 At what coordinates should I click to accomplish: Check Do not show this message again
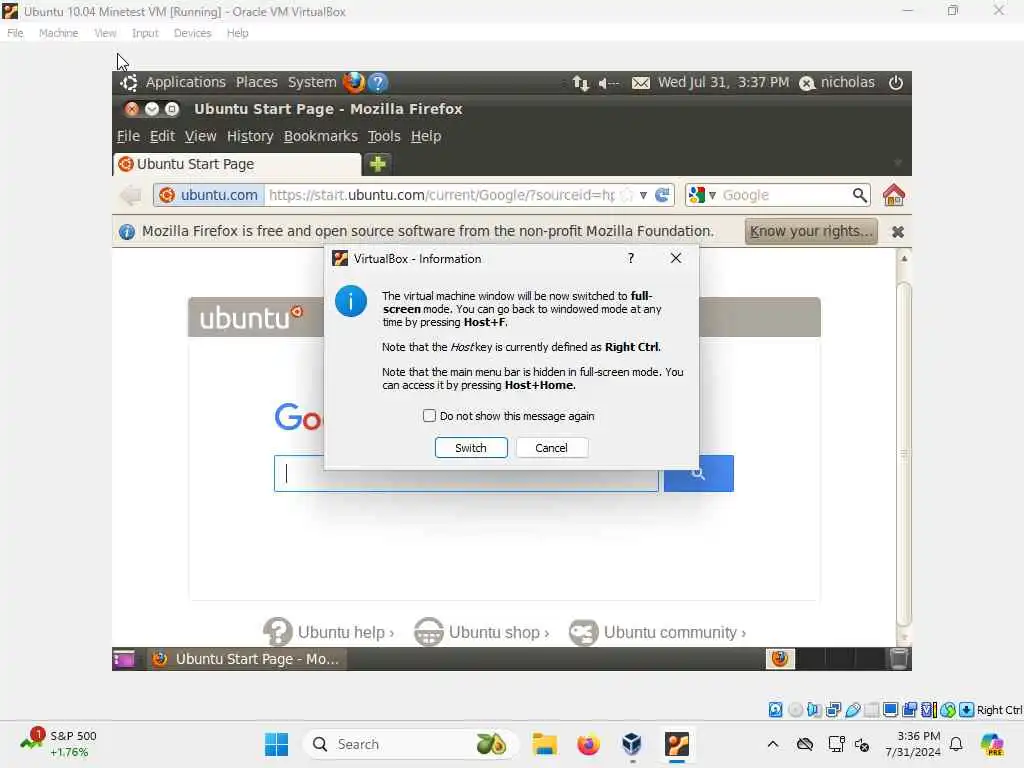tap(429, 415)
